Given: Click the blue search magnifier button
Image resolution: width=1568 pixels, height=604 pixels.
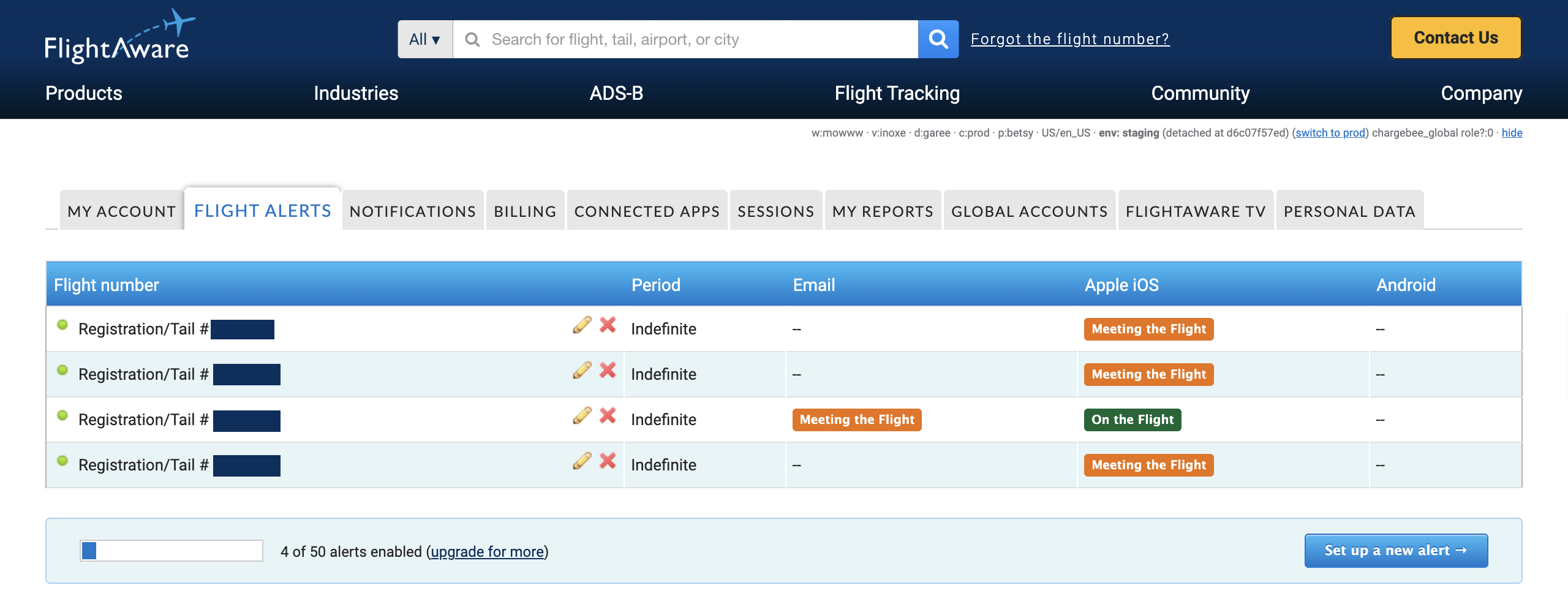Looking at the screenshot, I should click(x=938, y=39).
